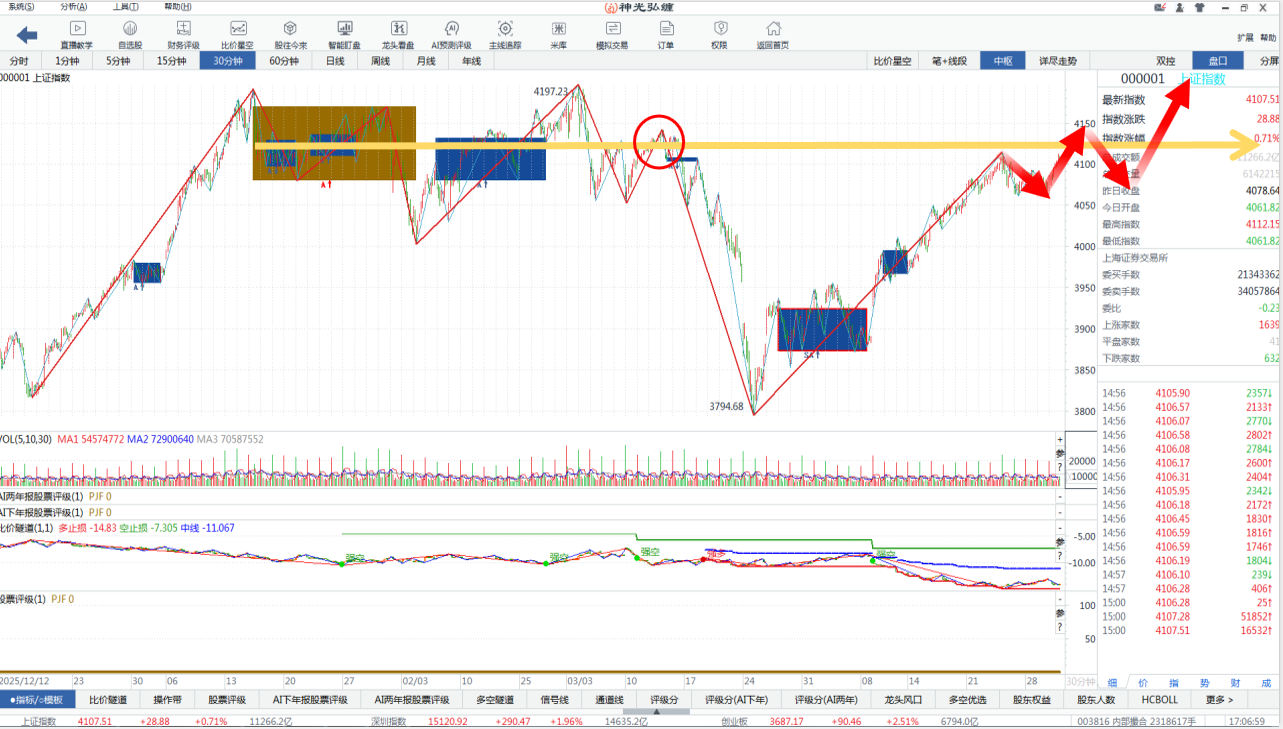This screenshot has height=729, width=1283.
Task: Click the 4197.23 peak on chart
Action: (578, 86)
